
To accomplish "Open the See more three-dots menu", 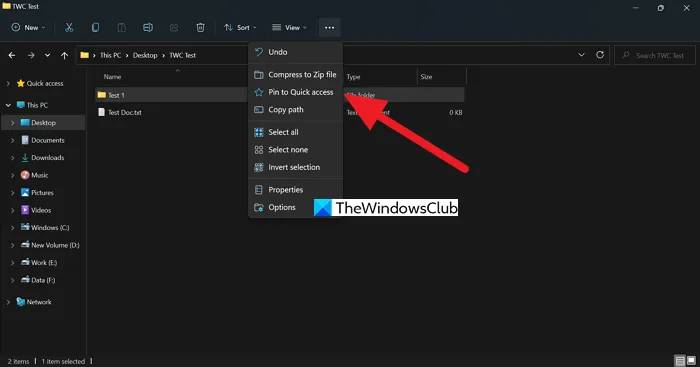I will click(329, 28).
